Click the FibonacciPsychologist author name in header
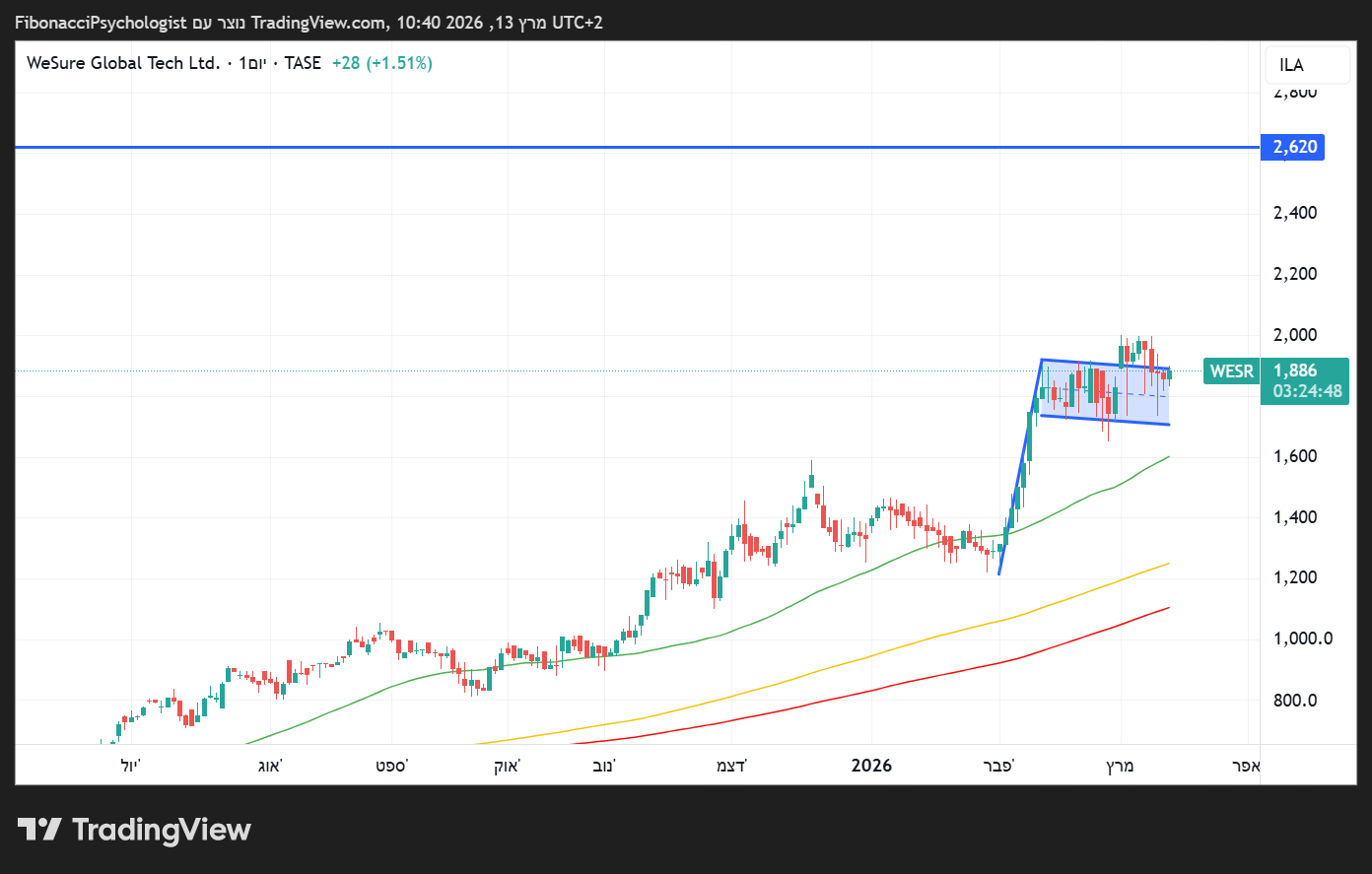 pos(101,23)
